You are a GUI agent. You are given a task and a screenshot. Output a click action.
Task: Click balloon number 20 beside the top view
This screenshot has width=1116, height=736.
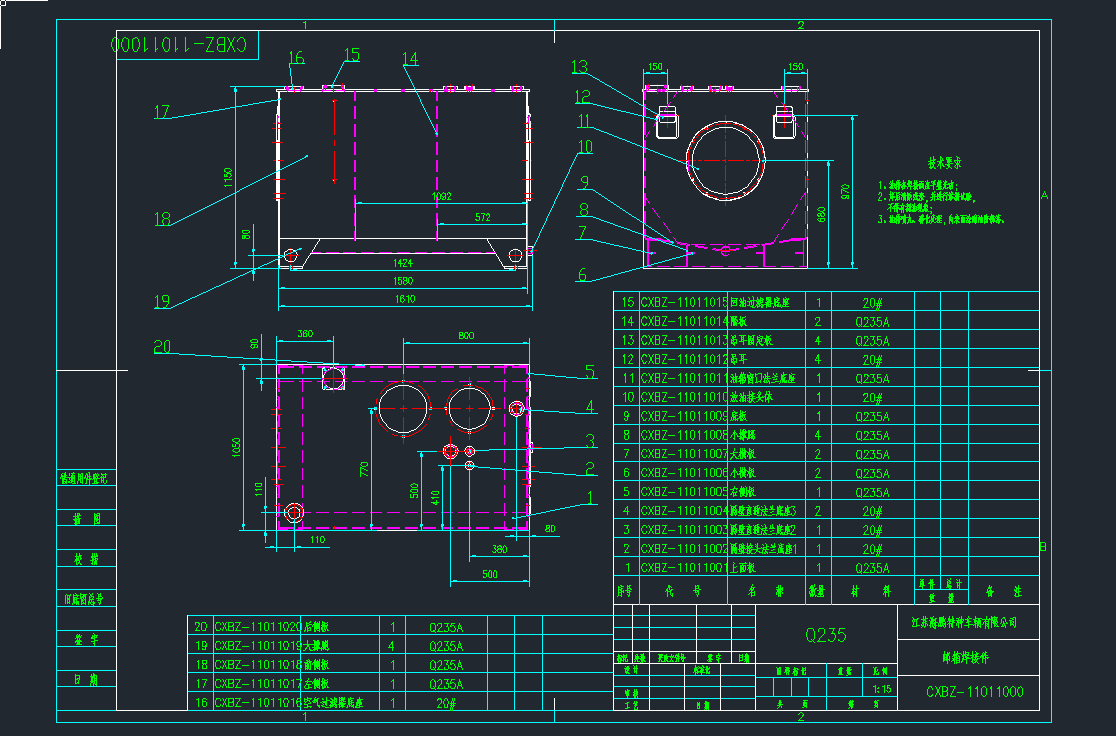(x=163, y=347)
